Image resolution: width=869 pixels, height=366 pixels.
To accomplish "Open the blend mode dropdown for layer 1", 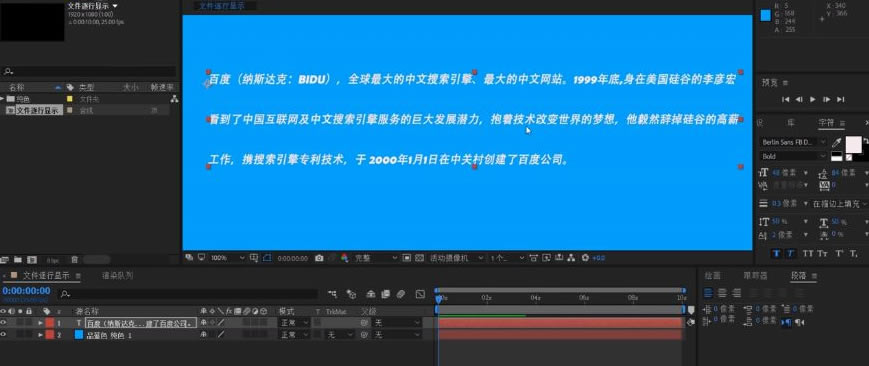I will [294, 322].
